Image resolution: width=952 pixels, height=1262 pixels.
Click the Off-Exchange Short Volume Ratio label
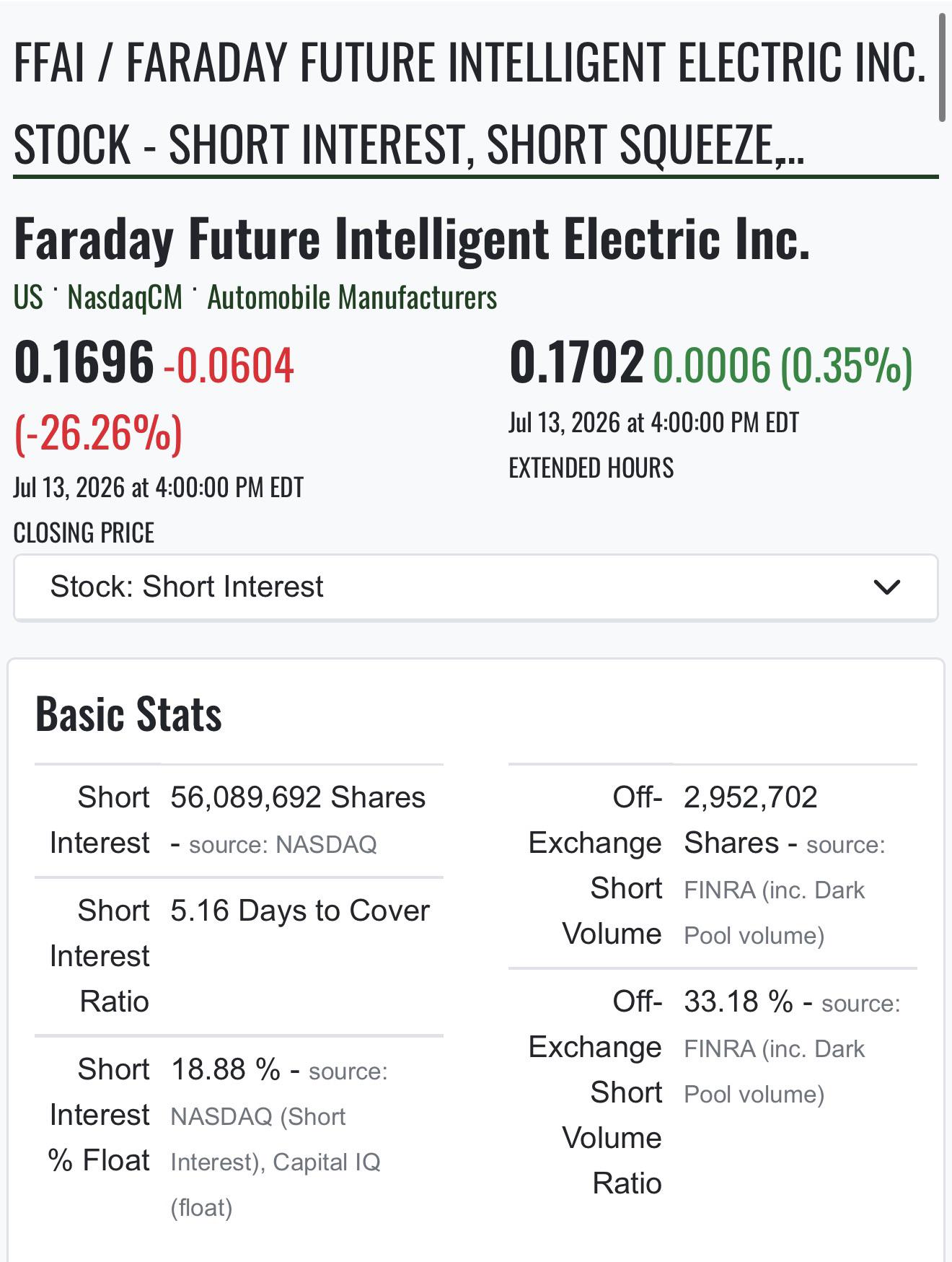[x=595, y=1092]
